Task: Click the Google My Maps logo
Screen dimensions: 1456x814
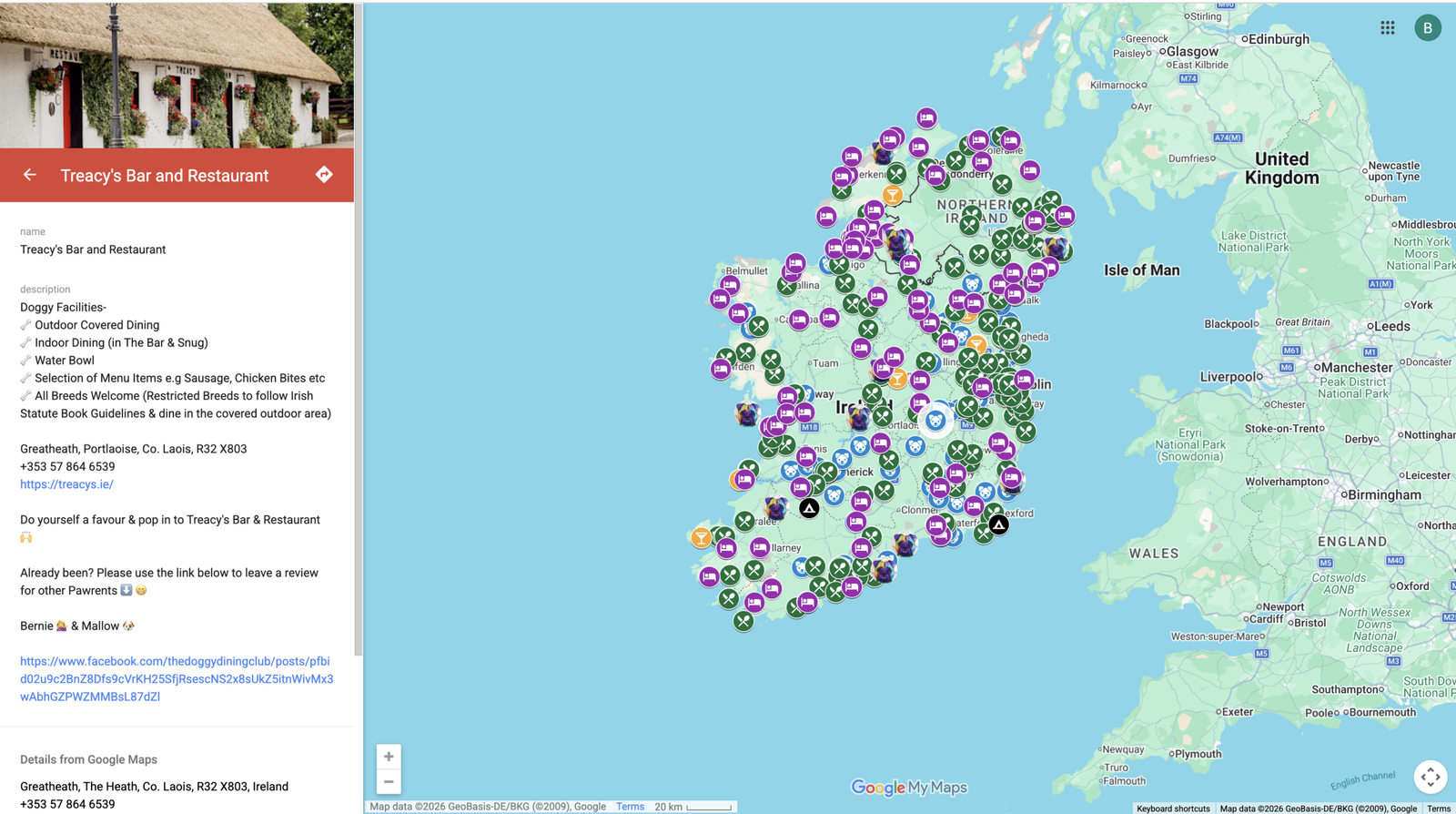Action: (x=909, y=788)
